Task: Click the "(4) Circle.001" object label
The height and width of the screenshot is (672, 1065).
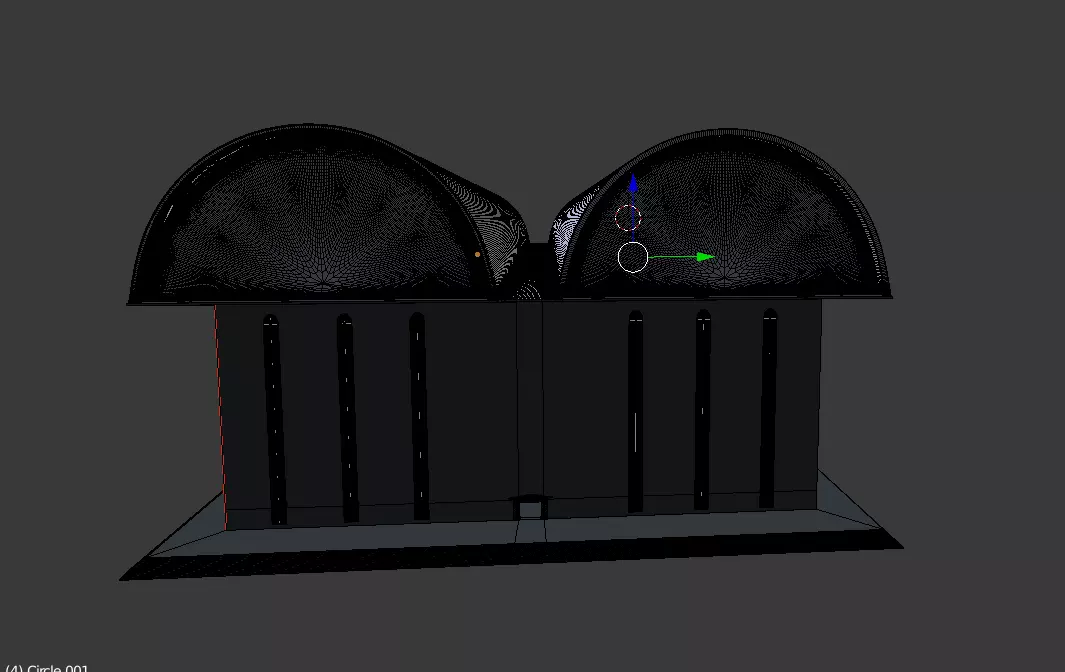Action: (x=47, y=667)
